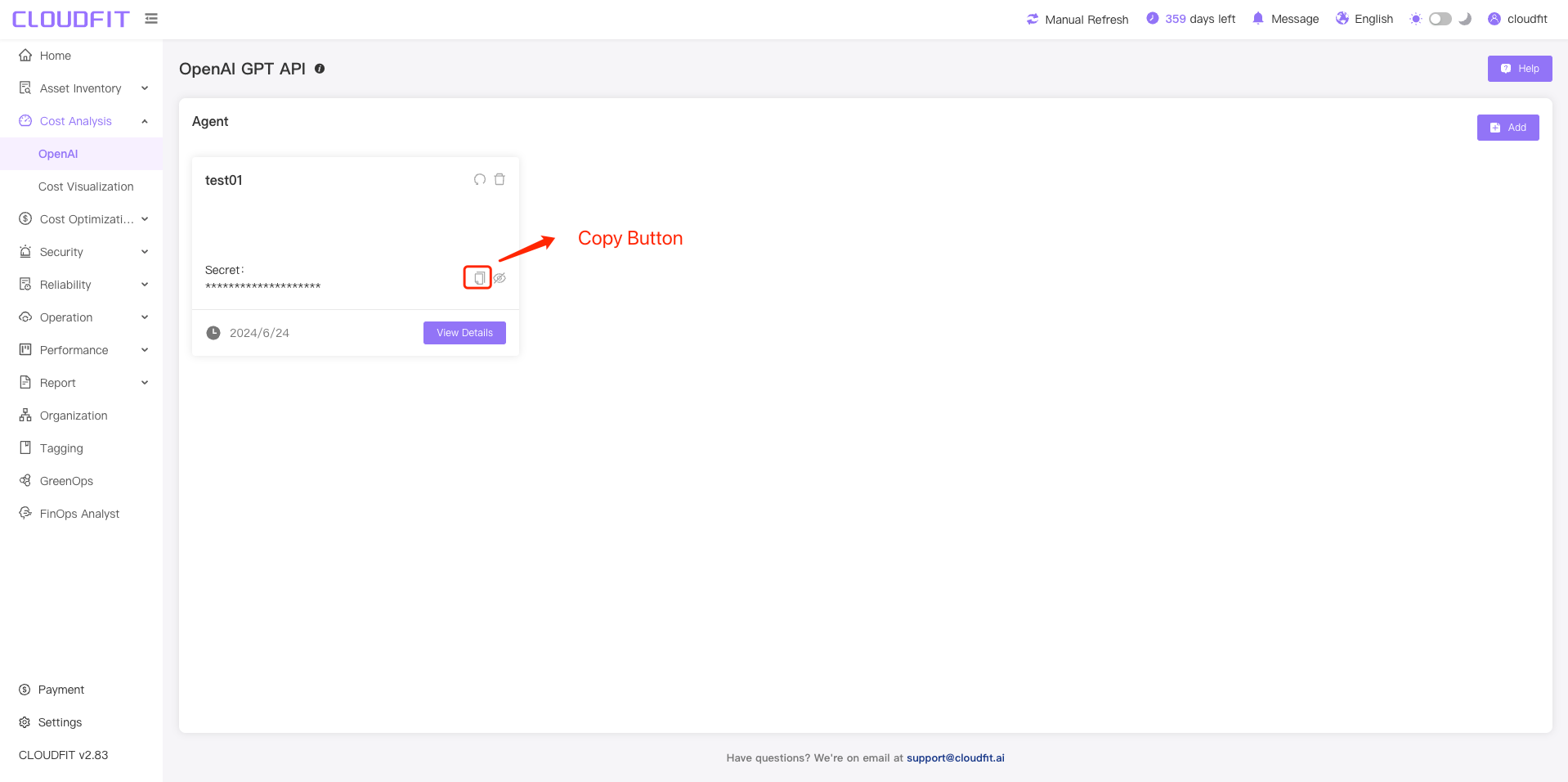This screenshot has height=782, width=1568.
Task: Click the days-left clock icon
Action: click(1153, 18)
